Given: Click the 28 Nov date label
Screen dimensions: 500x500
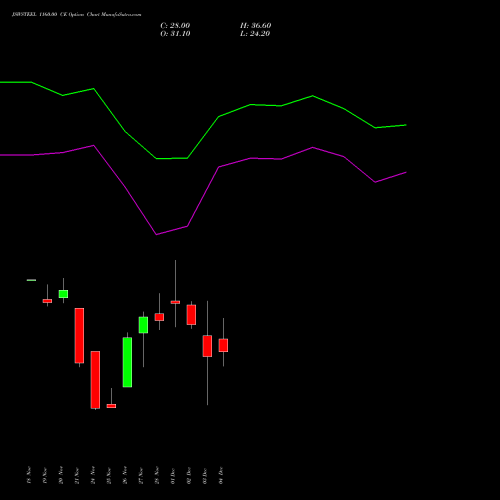Looking at the screenshot, I should pos(157,475).
